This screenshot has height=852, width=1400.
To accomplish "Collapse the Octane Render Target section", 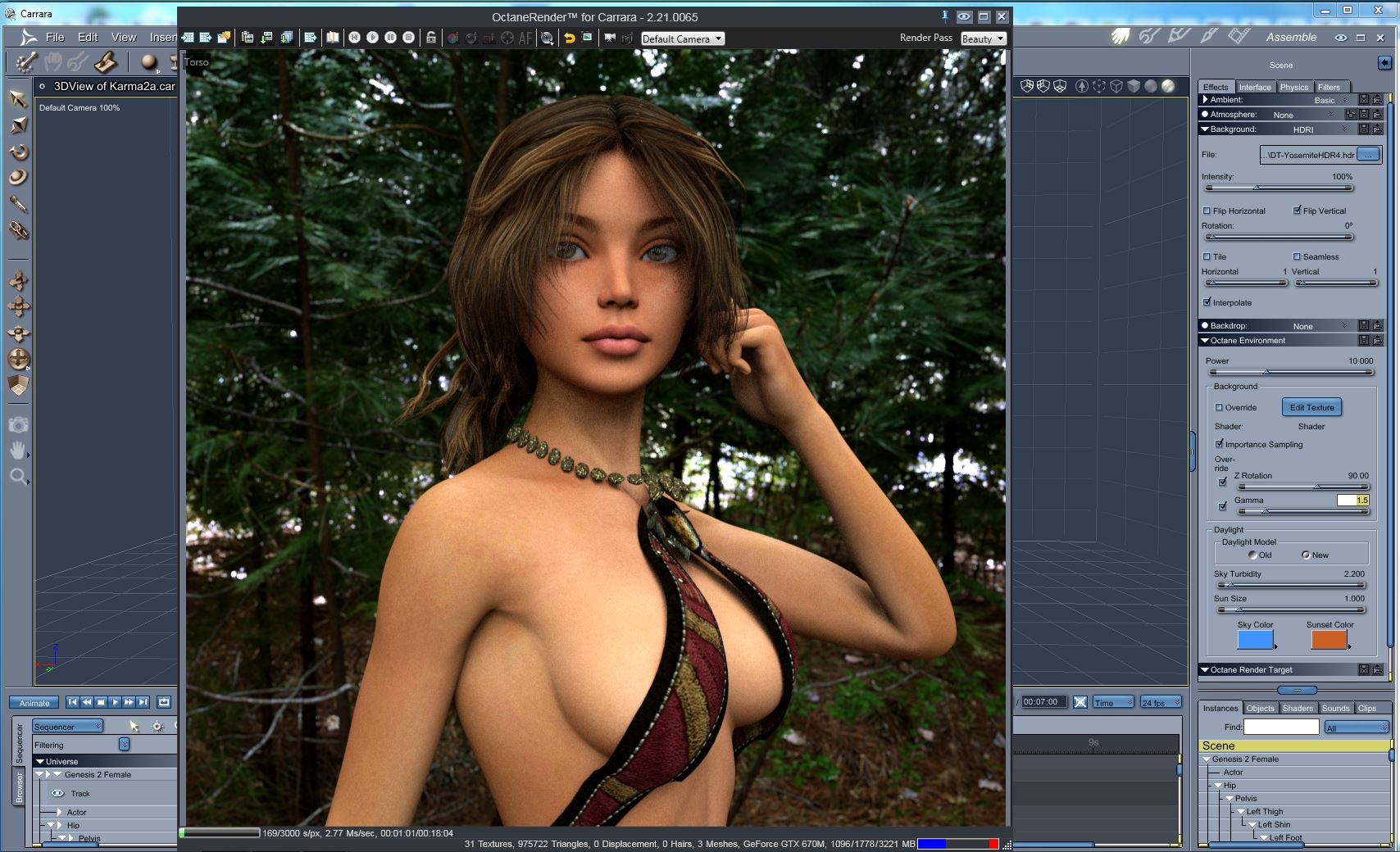I will click(x=1205, y=670).
